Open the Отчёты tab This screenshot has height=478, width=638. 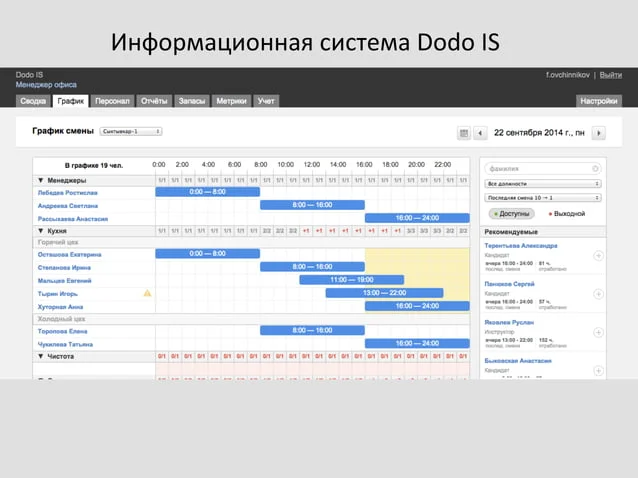[x=154, y=101]
